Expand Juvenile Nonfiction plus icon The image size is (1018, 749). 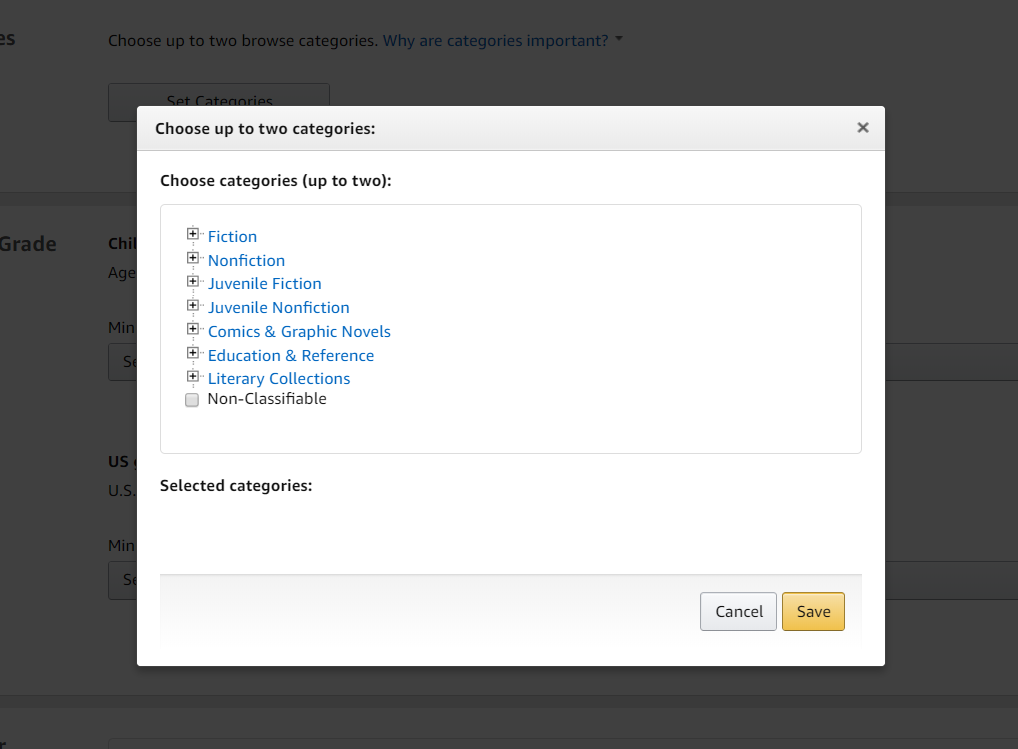click(193, 305)
